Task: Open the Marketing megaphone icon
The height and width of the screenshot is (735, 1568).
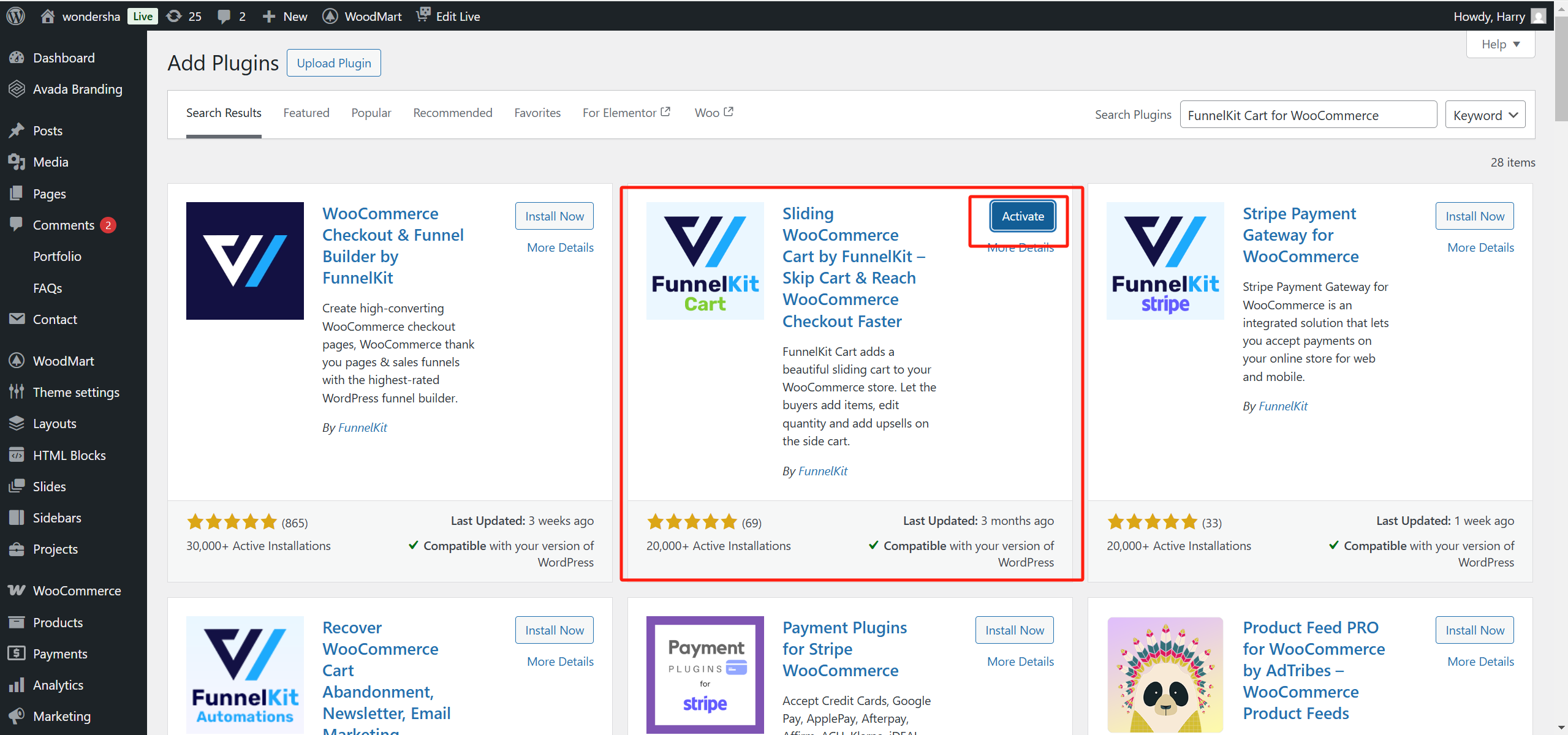Action: coord(17,716)
